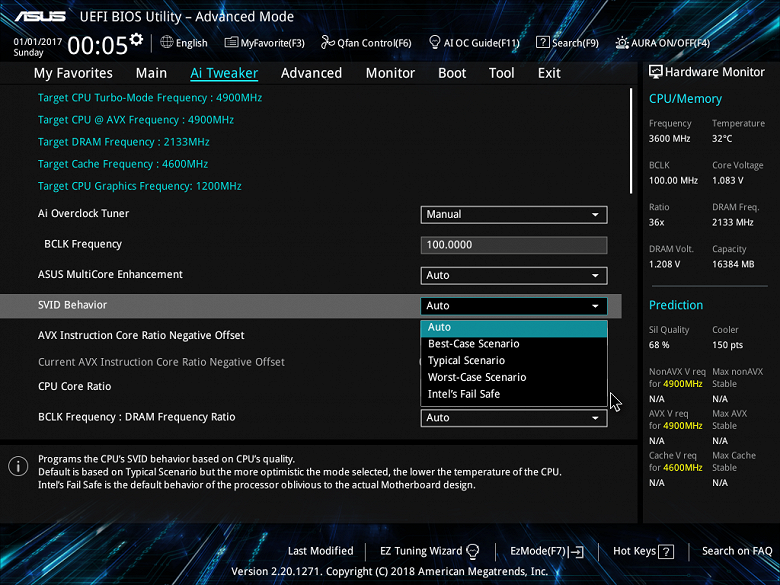Viewport: 780px width, 585px height.
Task: Go to the Advanced tab
Action: click(311, 73)
